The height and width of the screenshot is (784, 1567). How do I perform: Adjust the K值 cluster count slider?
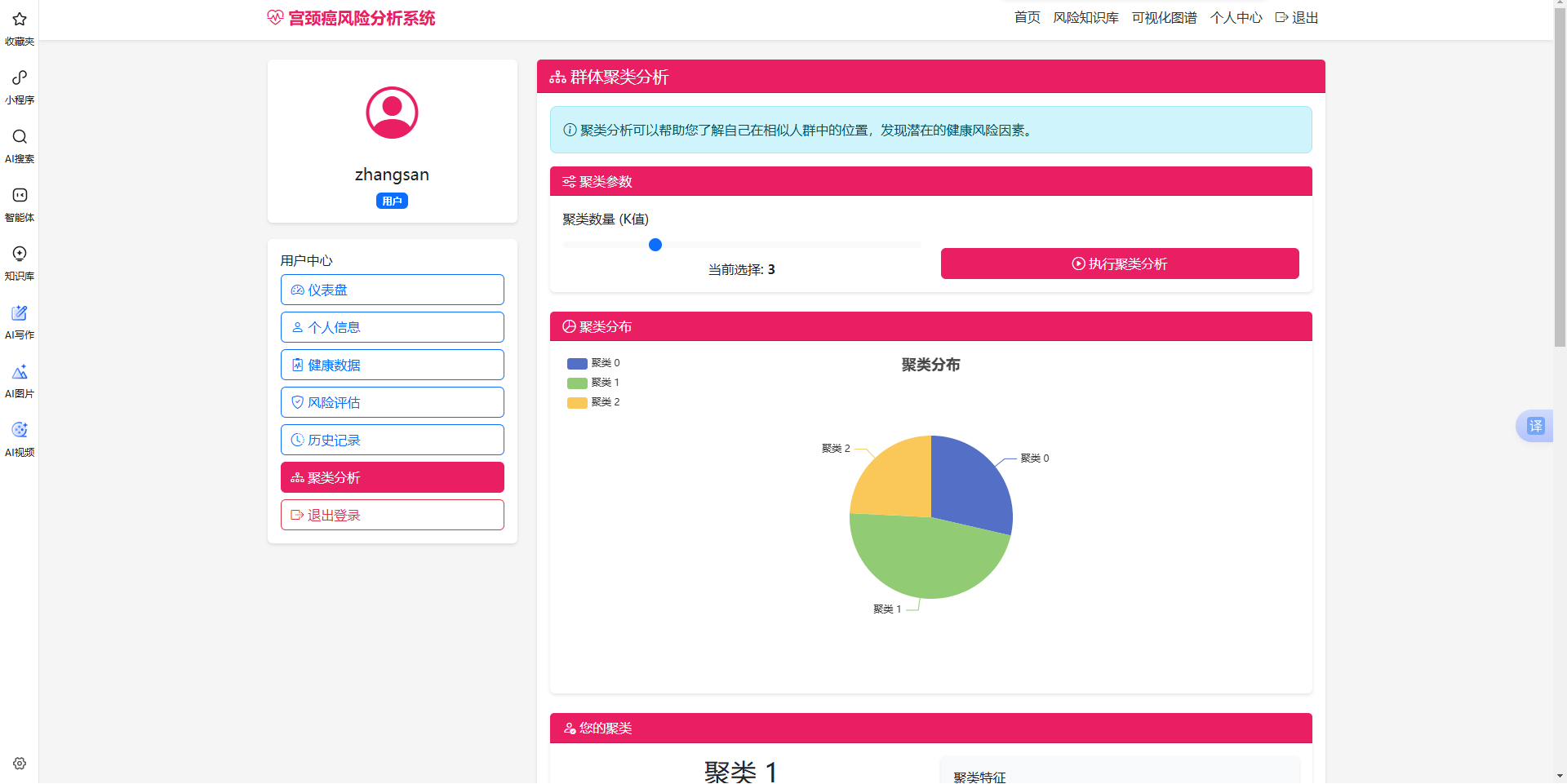(x=655, y=244)
